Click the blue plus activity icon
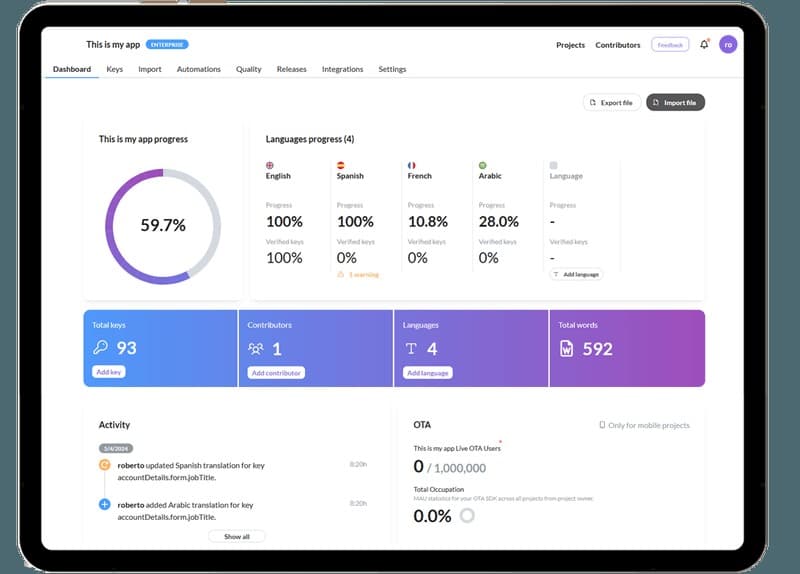 coord(104,504)
